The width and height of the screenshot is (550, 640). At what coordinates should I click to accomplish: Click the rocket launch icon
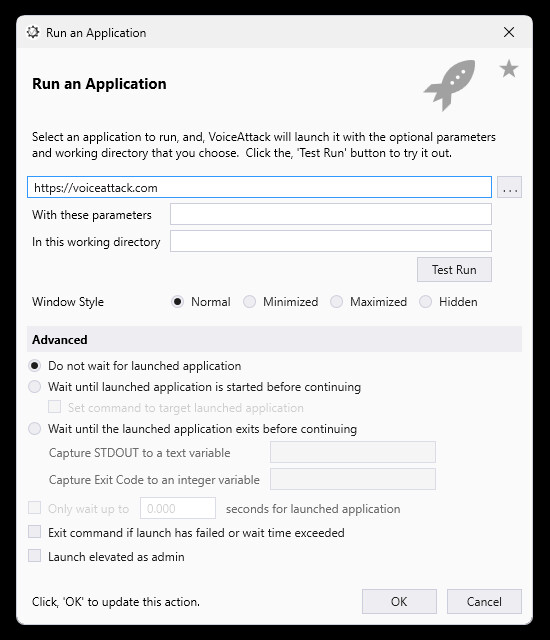pos(450,85)
